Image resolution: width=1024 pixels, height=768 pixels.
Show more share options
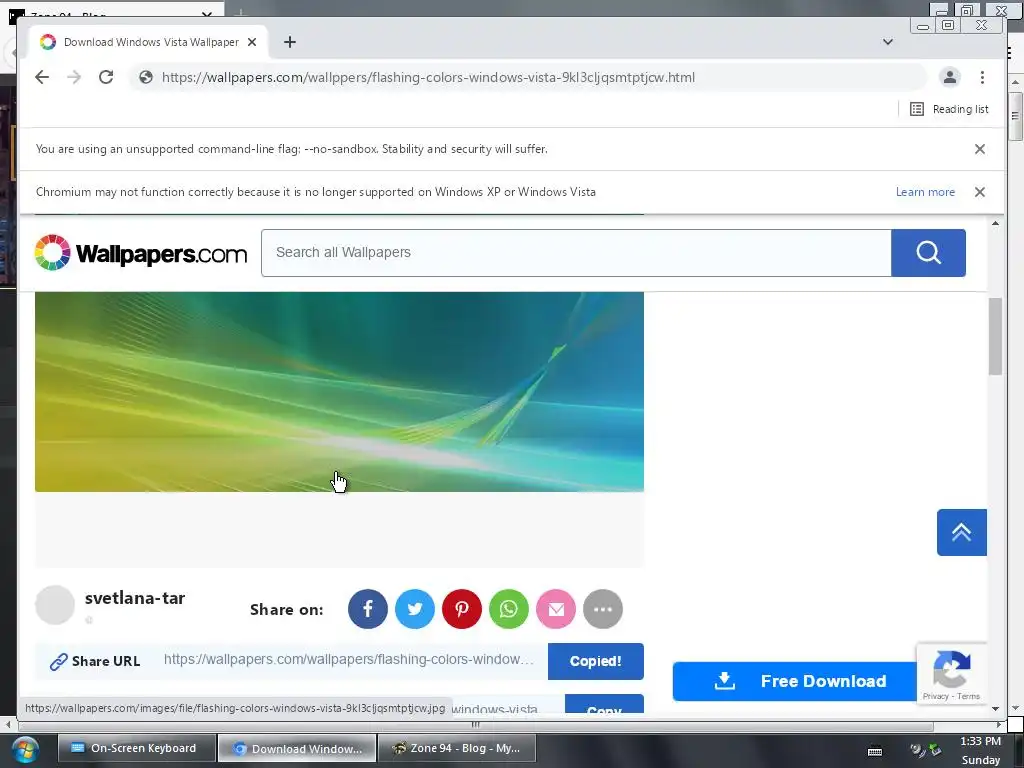603,609
